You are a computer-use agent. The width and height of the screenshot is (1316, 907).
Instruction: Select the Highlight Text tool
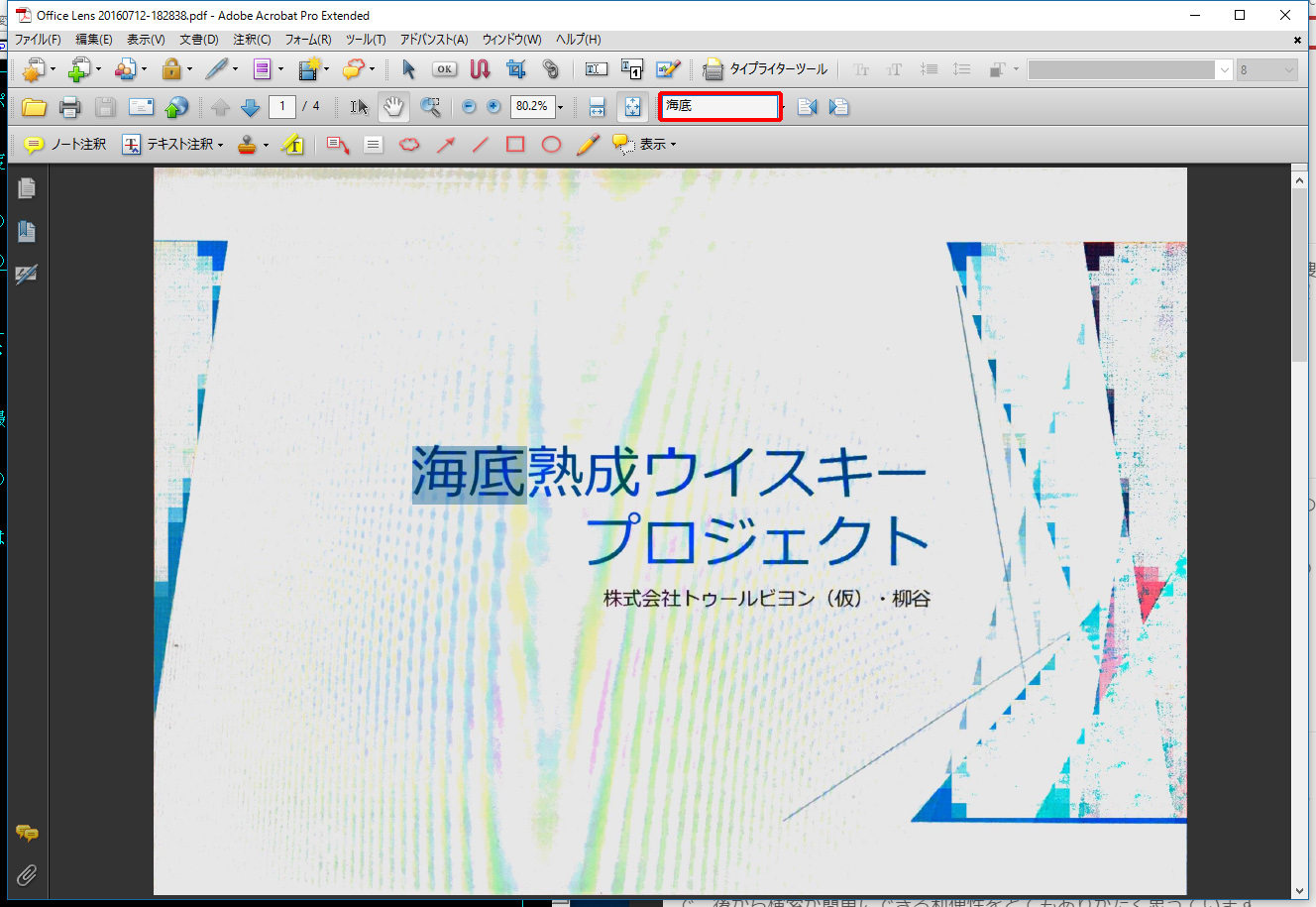point(292,145)
